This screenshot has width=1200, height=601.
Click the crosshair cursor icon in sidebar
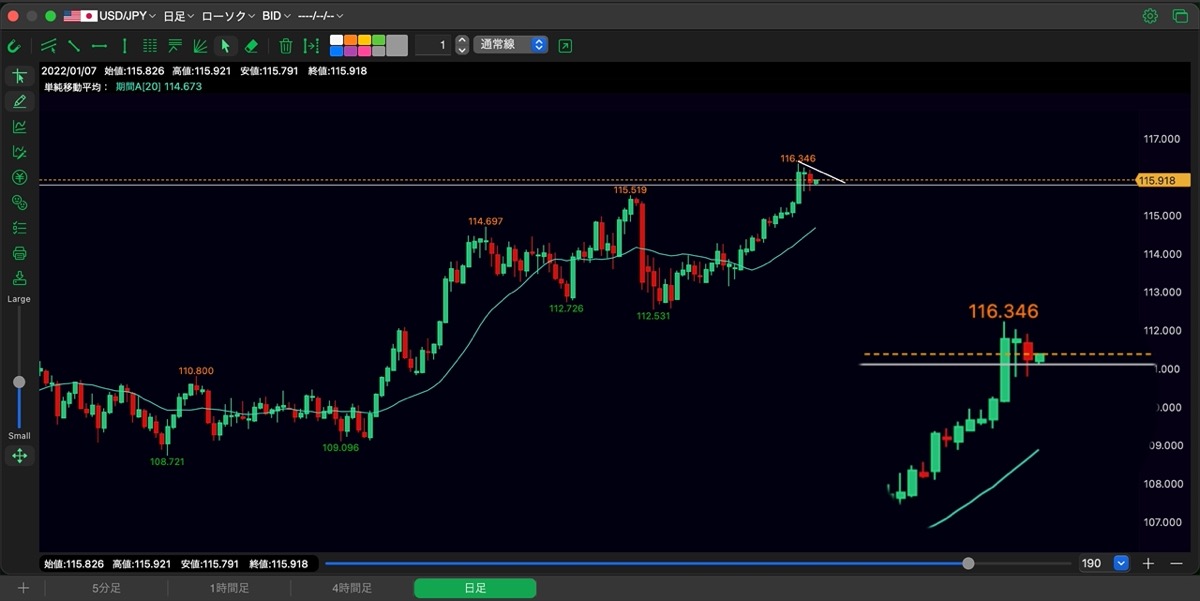19,76
